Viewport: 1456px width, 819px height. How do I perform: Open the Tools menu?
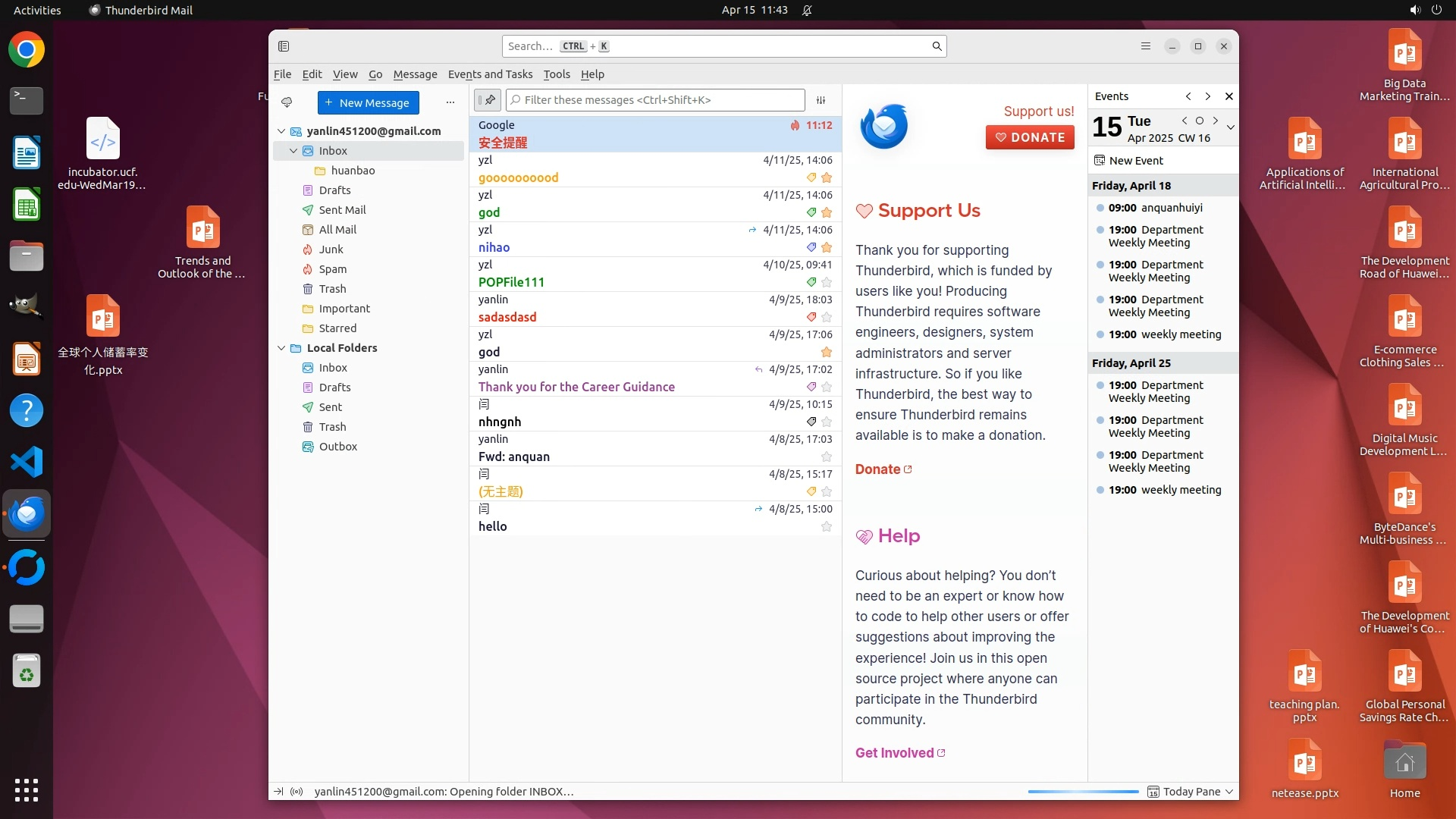556,74
